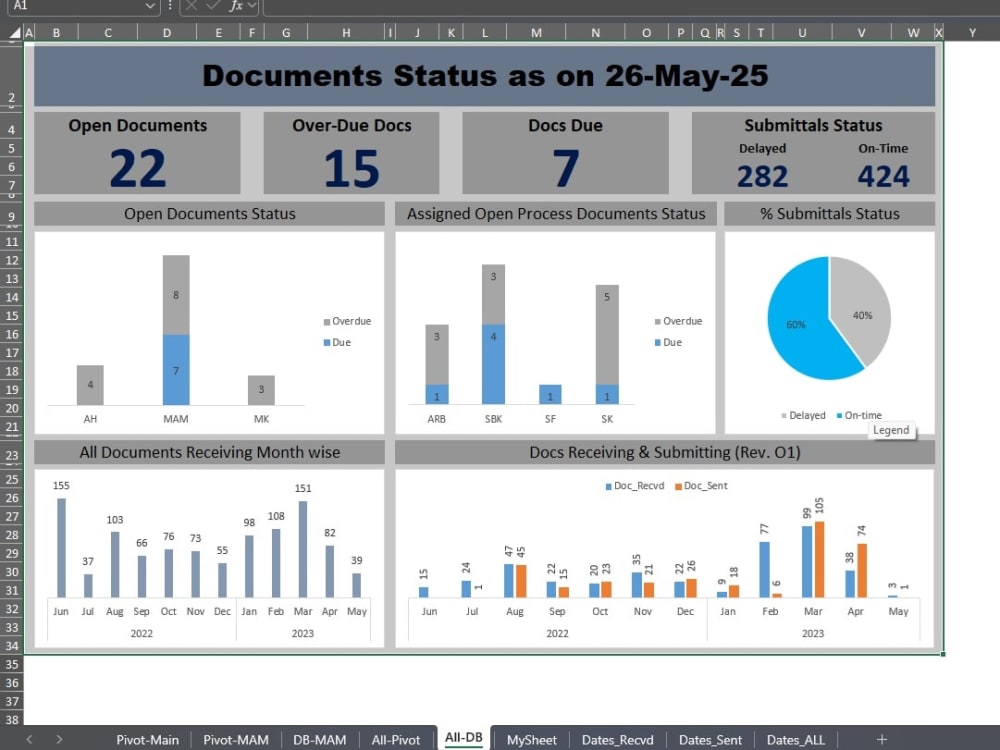Screen dimensions: 1000x750
Task: Click the previous sheet navigation arrow
Action: pyautogui.click(x=30, y=739)
